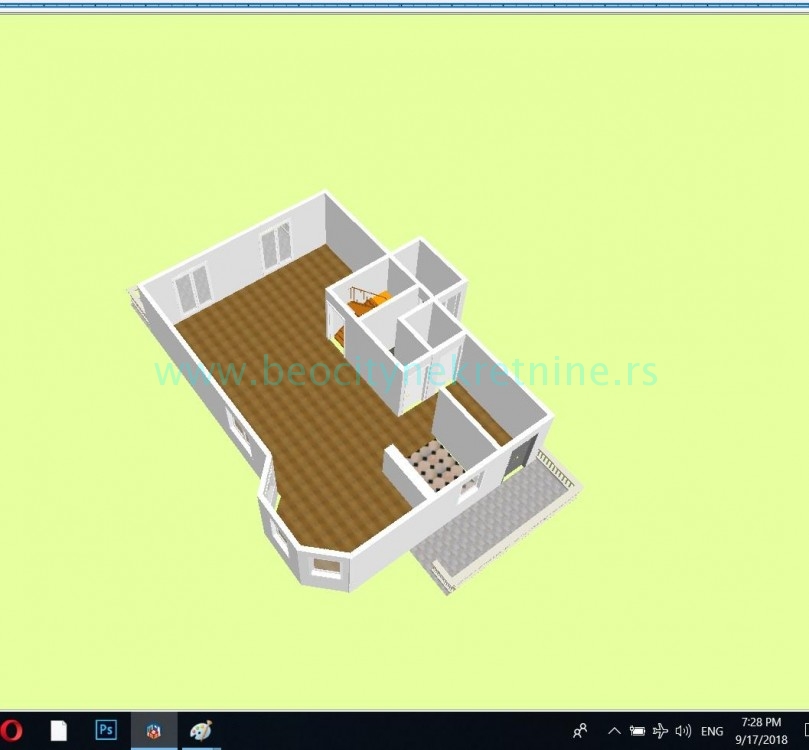The width and height of the screenshot is (809, 750).
Task: Click the People icon in the system tray
Action: (583, 731)
